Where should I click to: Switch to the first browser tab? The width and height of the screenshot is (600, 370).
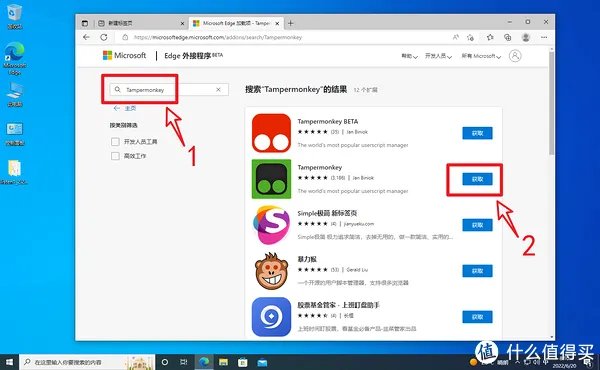(x=140, y=23)
